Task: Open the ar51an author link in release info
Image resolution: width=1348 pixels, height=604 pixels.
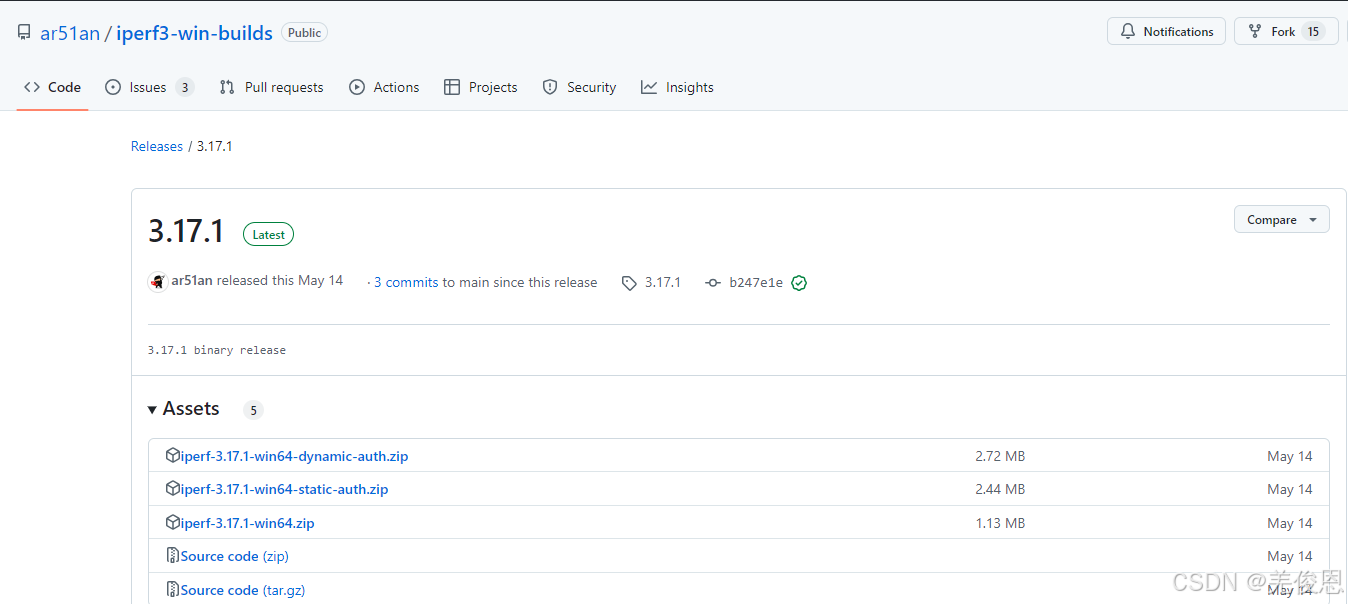Action: (x=192, y=281)
